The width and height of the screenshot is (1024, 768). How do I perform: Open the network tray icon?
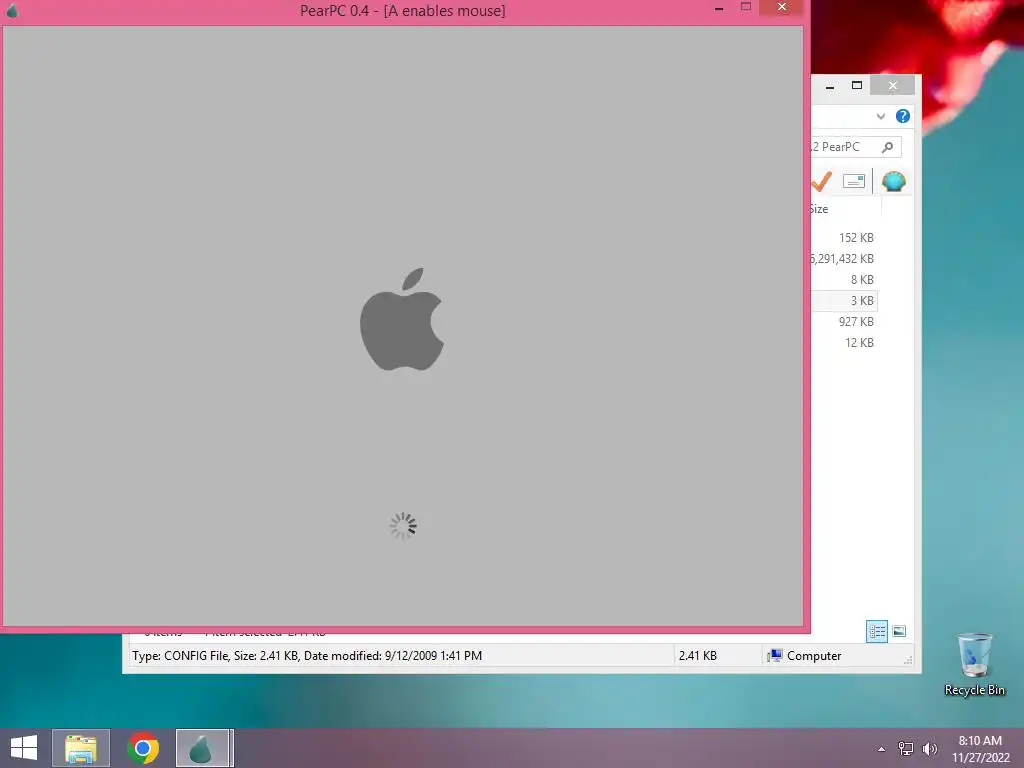click(906, 749)
